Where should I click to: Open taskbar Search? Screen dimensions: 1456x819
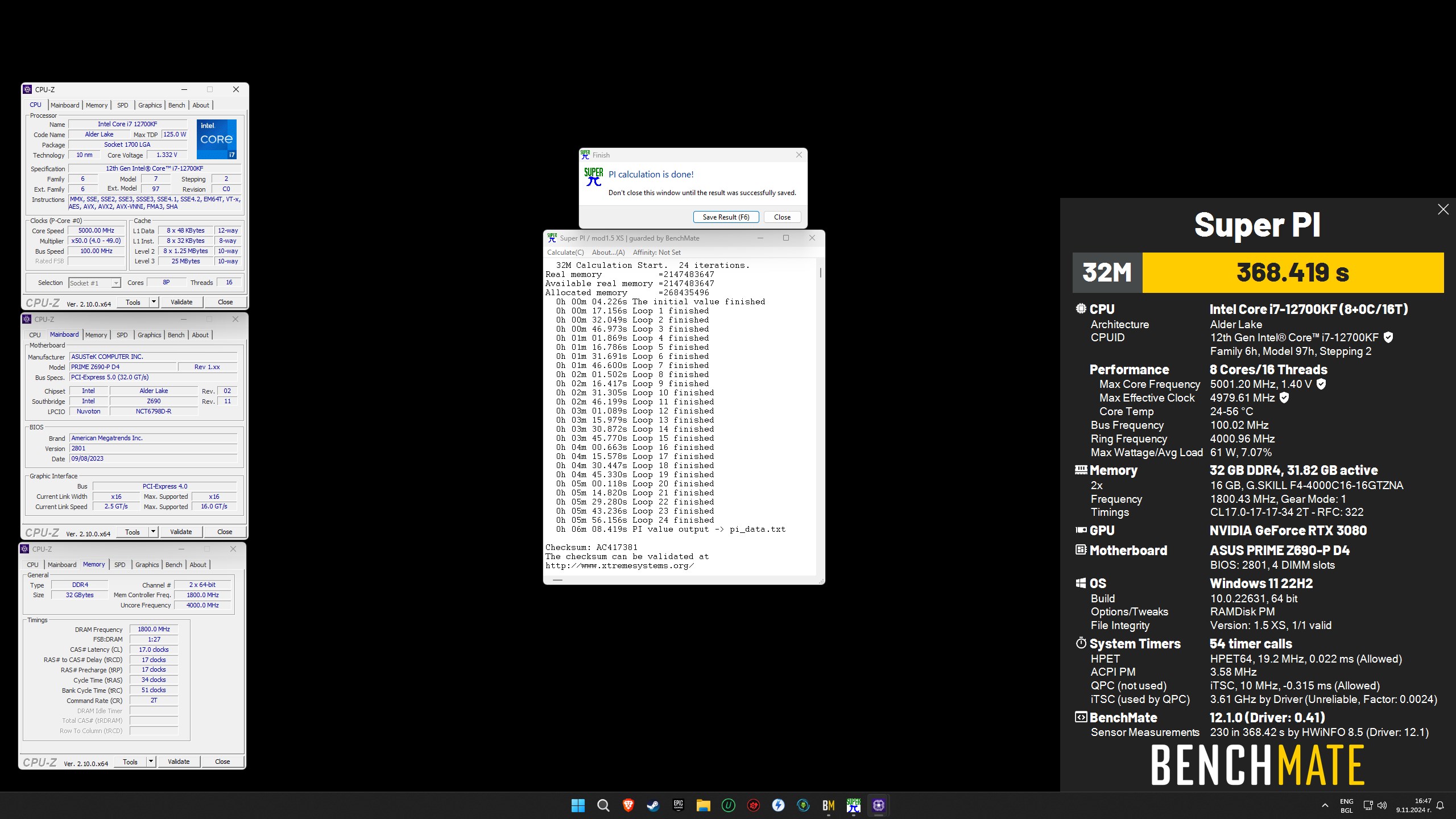(603, 805)
